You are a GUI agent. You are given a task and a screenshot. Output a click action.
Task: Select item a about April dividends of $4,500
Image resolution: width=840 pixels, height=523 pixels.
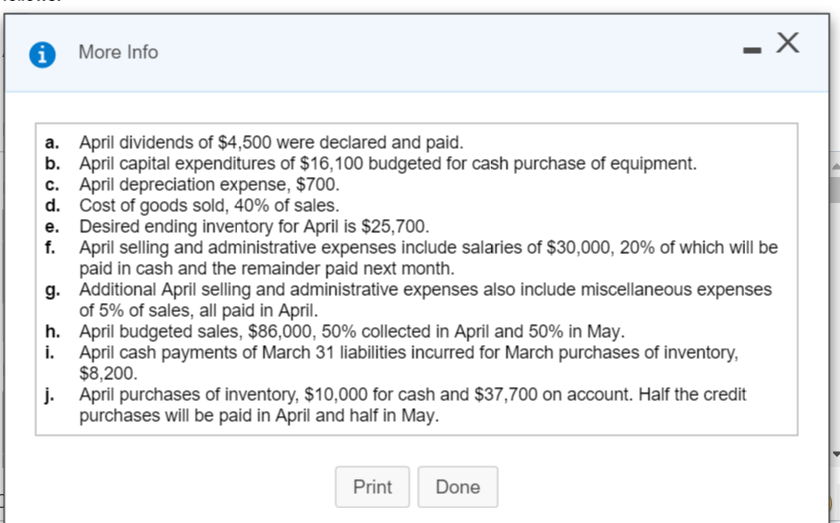pyautogui.click(x=271, y=143)
